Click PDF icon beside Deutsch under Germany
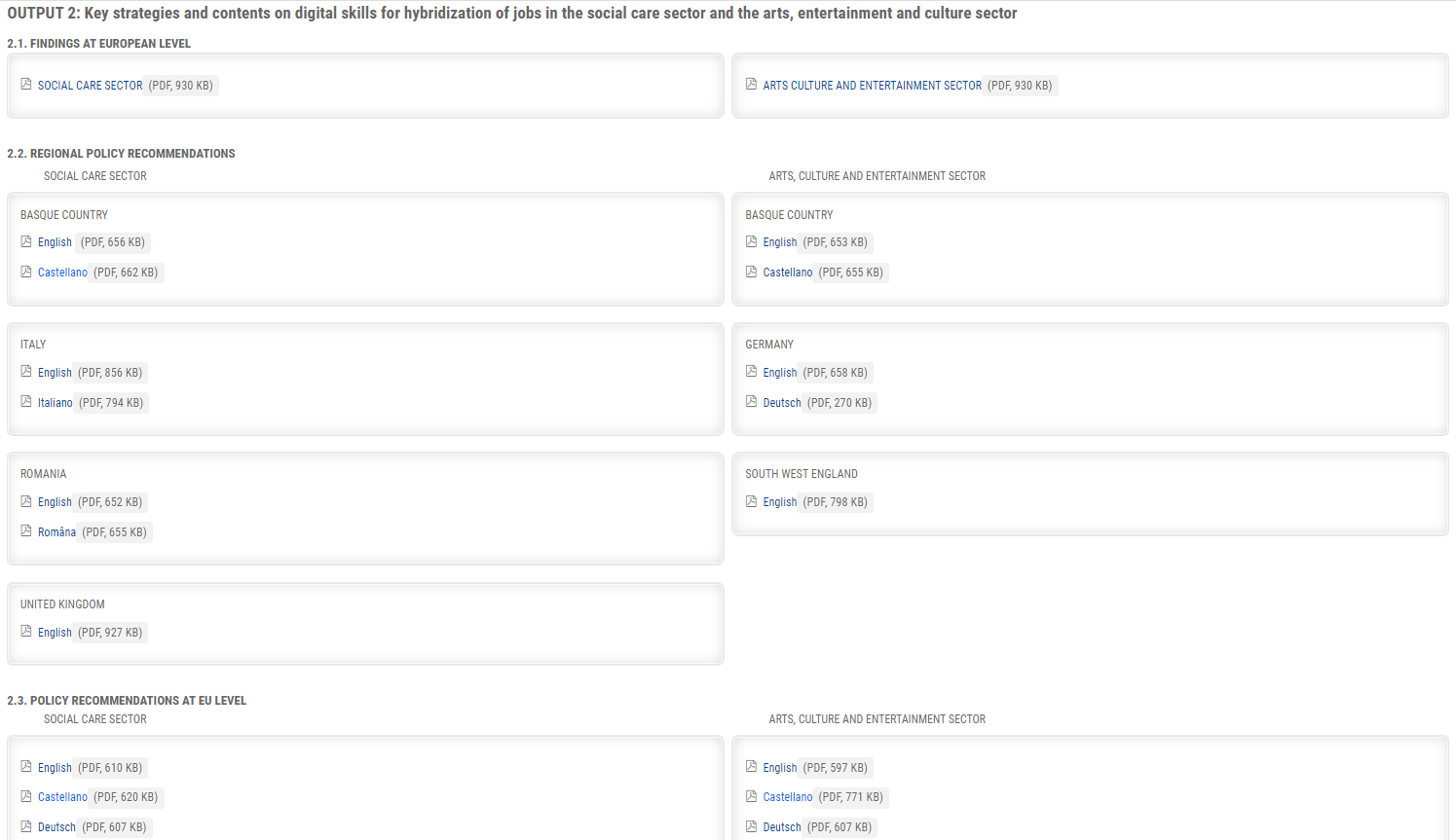Viewport: 1456px width, 840px height. 751,402
